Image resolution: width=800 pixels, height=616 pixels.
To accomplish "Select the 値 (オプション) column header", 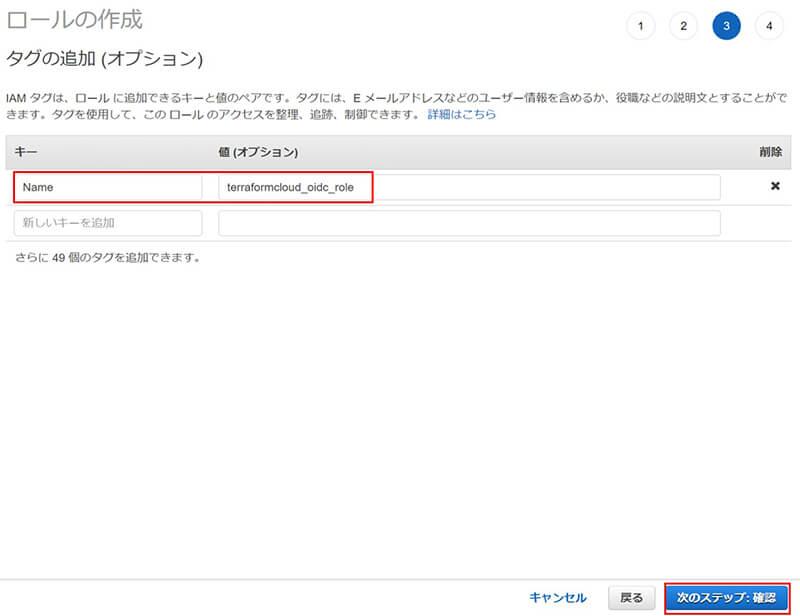I will (258, 152).
